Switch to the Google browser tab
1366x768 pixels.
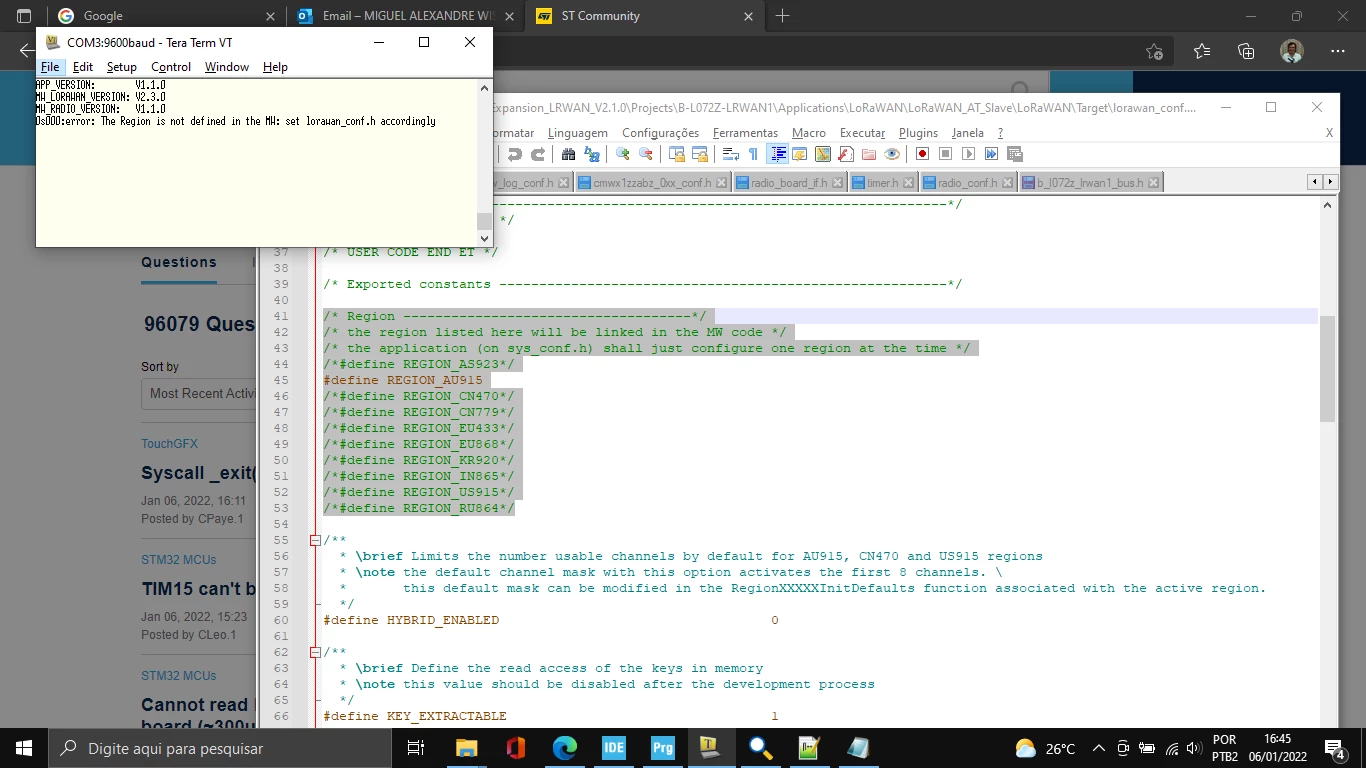pos(166,16)
